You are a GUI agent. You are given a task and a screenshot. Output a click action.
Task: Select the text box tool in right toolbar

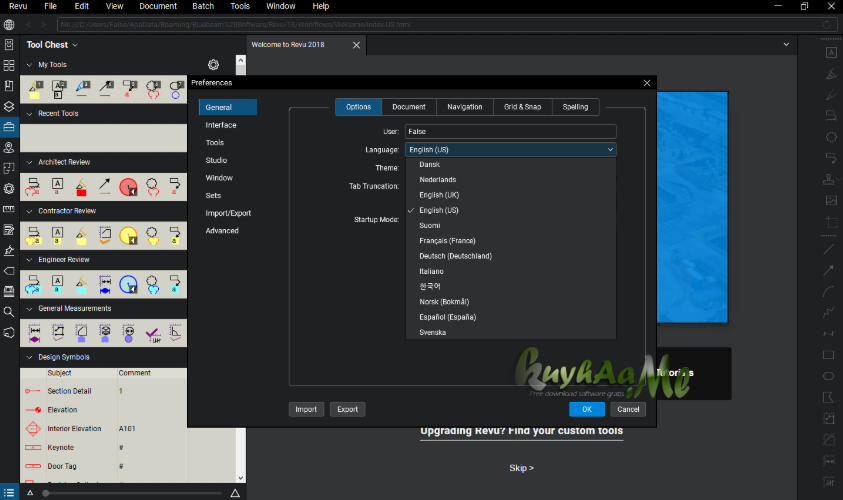tap(831, 52)
